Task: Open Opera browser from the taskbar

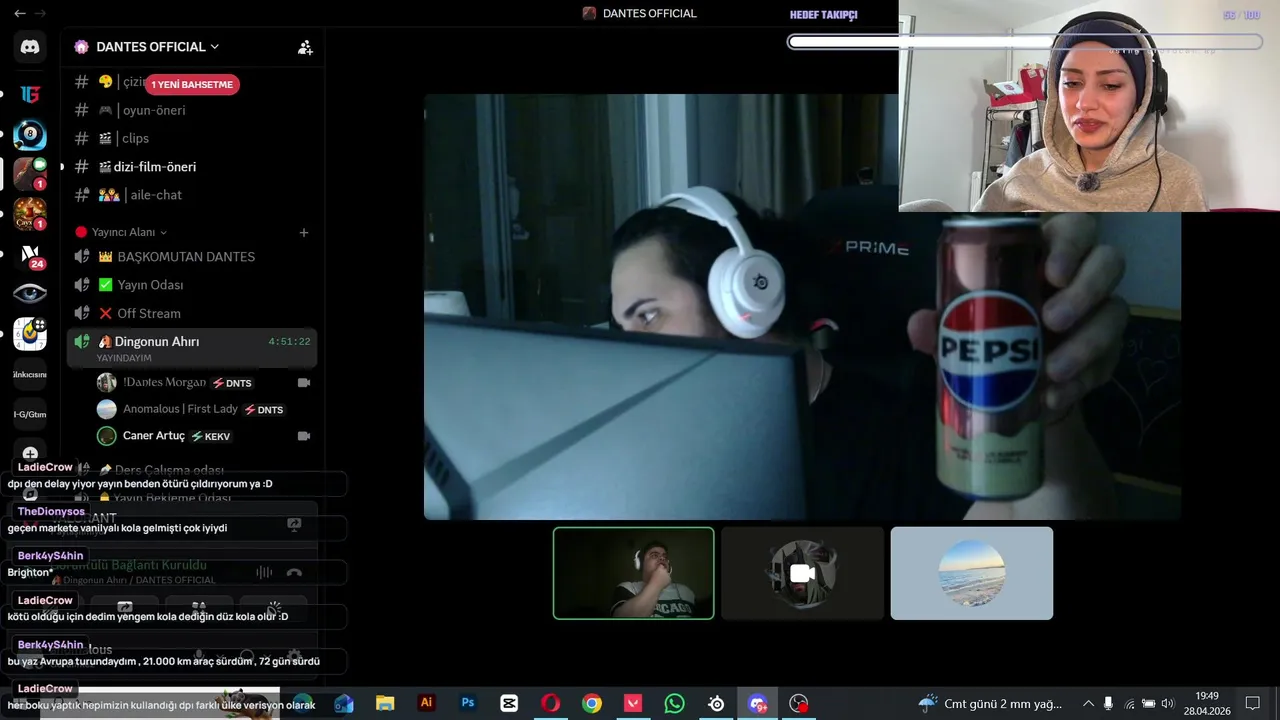Action: point(550,703)
